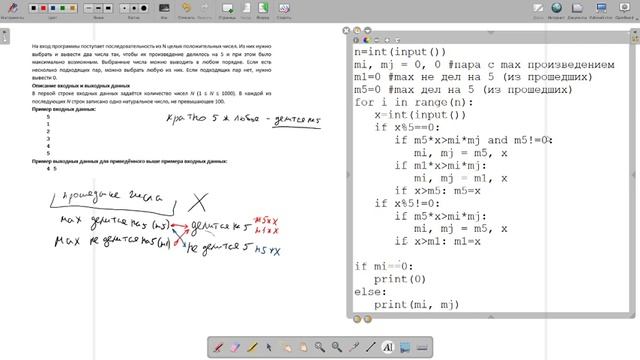Screen dimensions: 640x360
Task: Choose the thick line width
Action: [108, 8]
